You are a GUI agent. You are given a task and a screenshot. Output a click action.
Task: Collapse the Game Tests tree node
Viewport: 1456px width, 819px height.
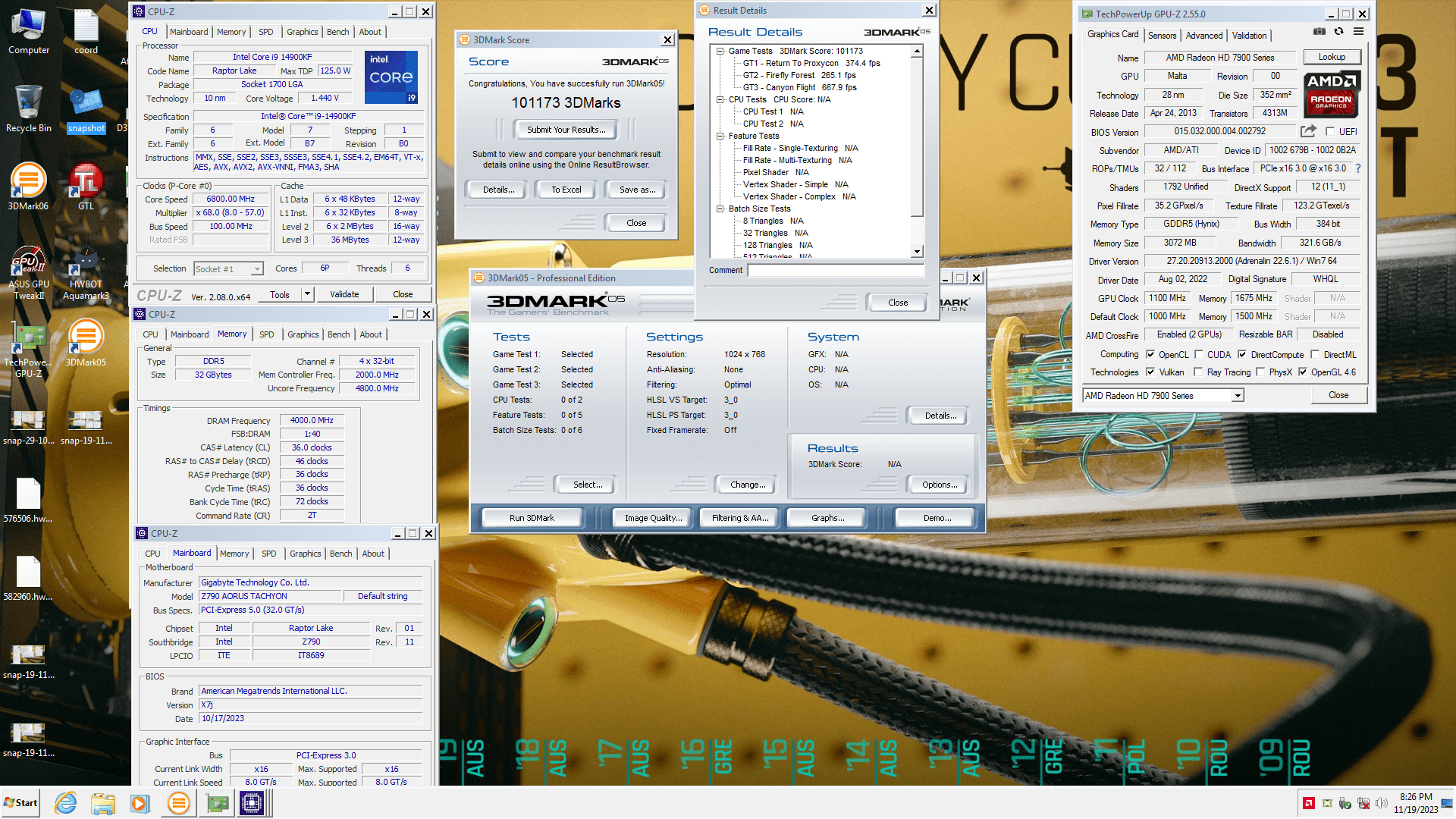(x=720, y=51)
